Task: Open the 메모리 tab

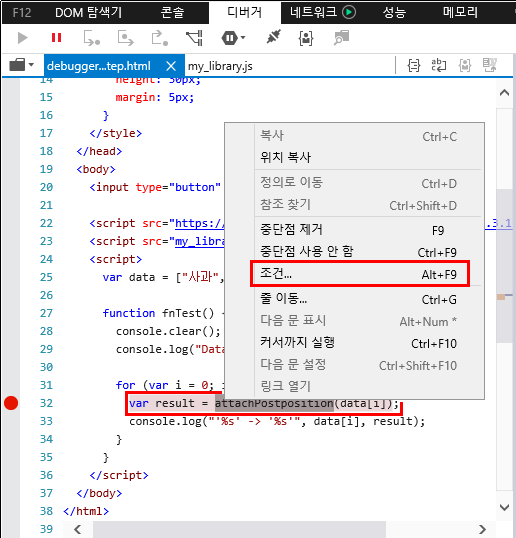Action: [460, 13]
